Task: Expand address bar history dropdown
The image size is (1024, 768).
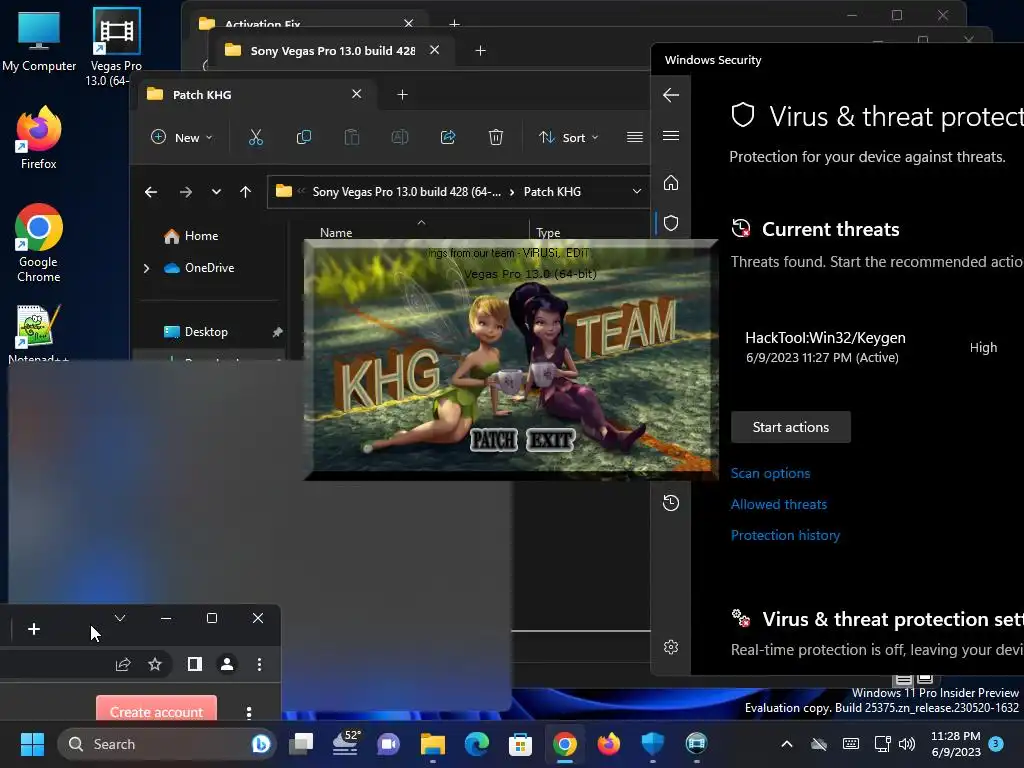Action: 637,191
